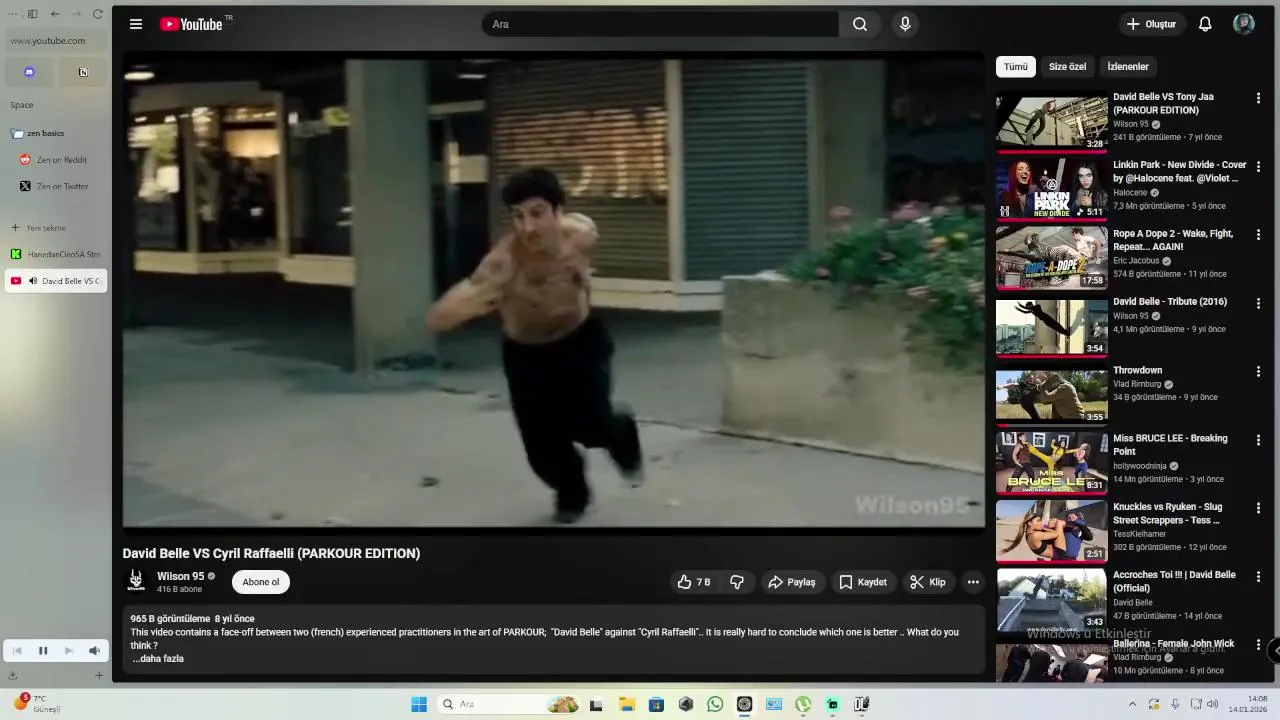Open the Windows Start button
Viewport: 1280px width, 720px height.
[x=419, y=704]
